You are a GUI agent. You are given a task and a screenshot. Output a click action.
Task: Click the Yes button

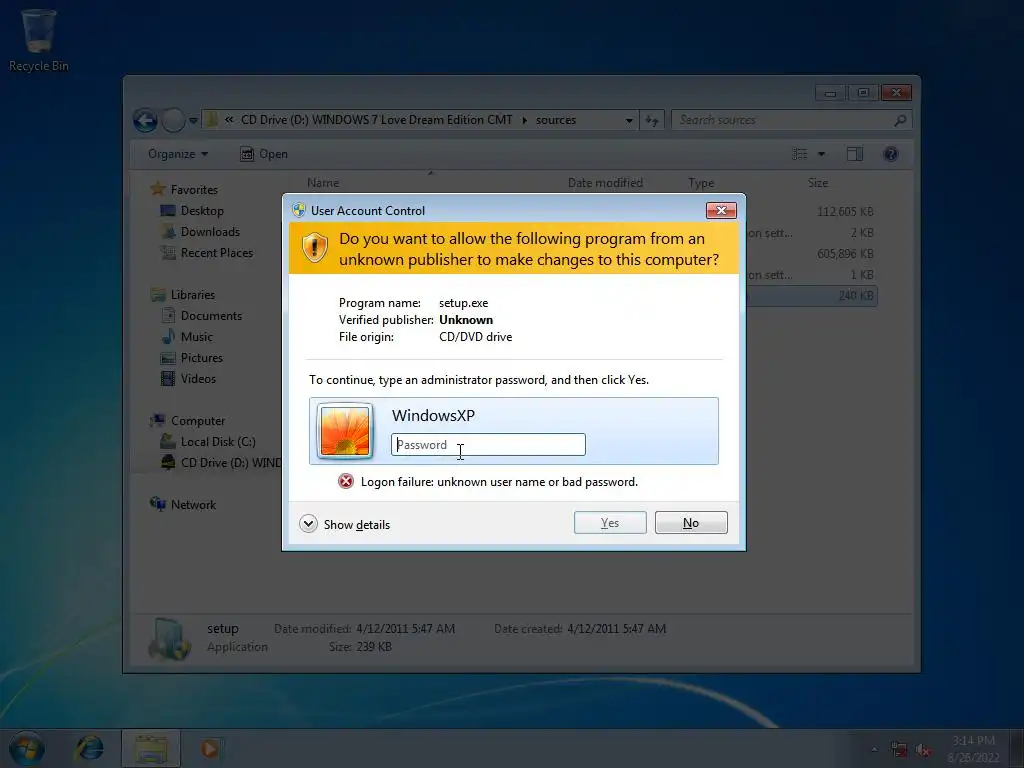[610, 522]
